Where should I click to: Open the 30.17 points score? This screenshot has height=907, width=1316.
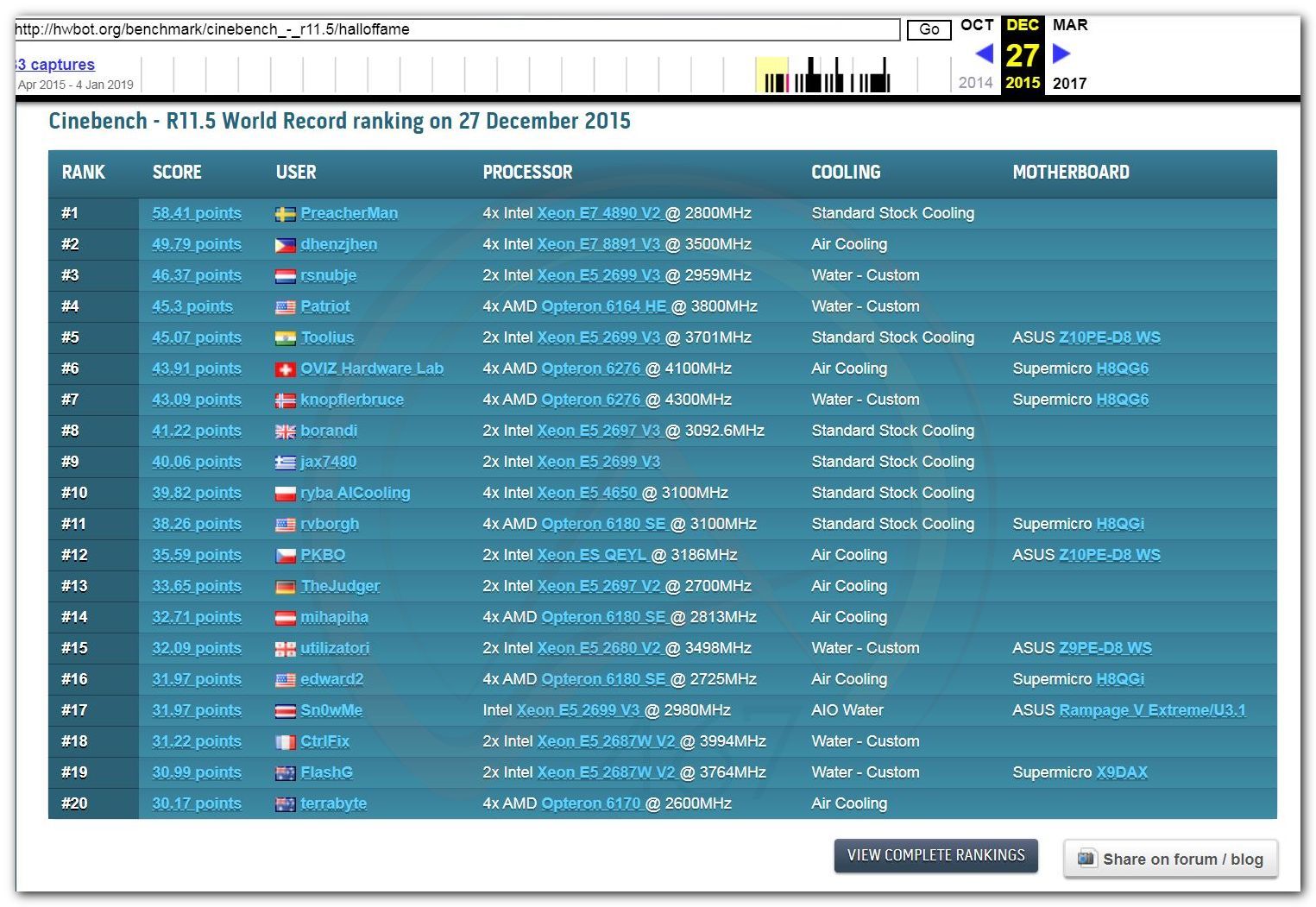(197, 804)
